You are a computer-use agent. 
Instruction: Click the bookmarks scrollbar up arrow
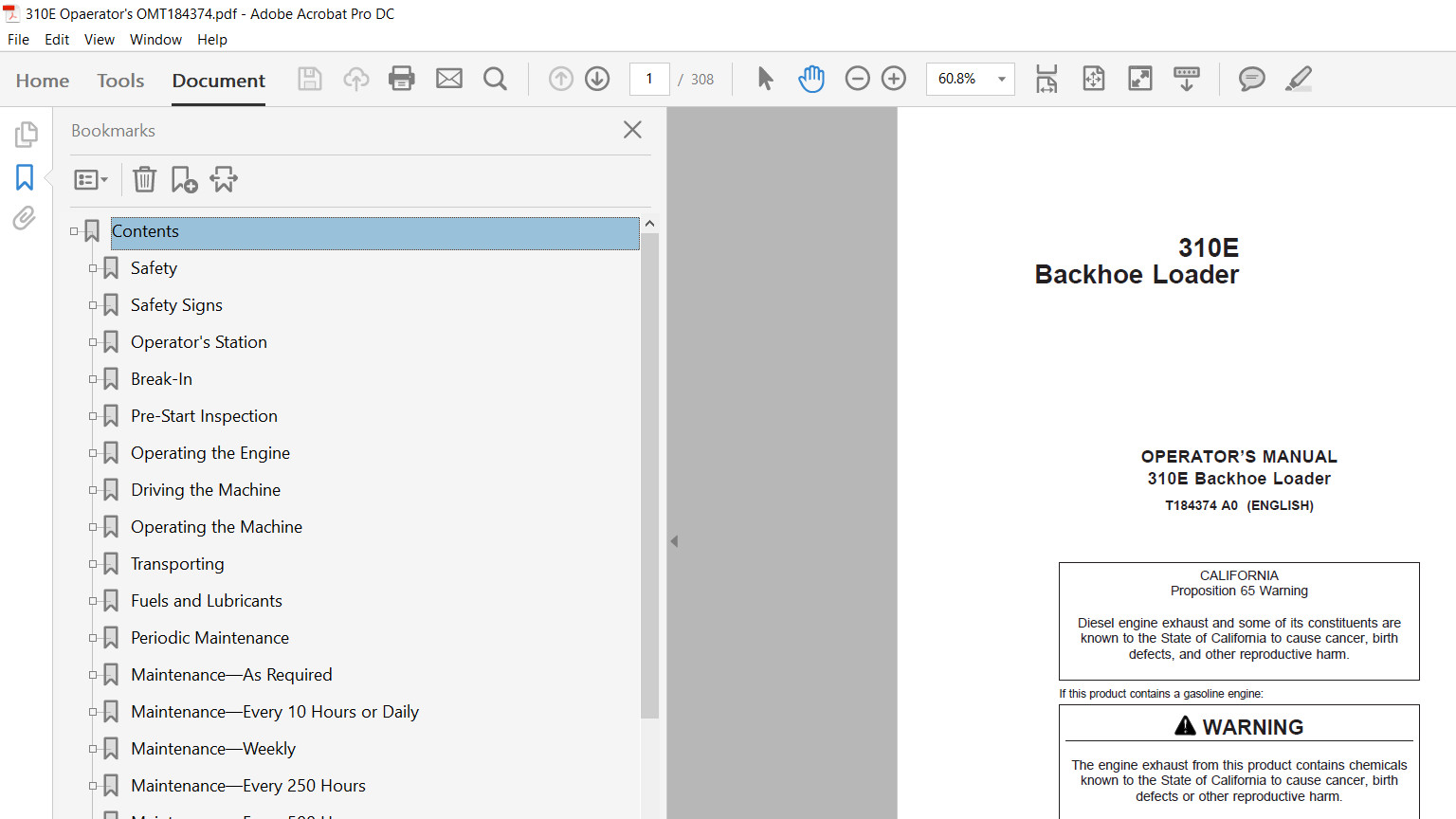649,224
